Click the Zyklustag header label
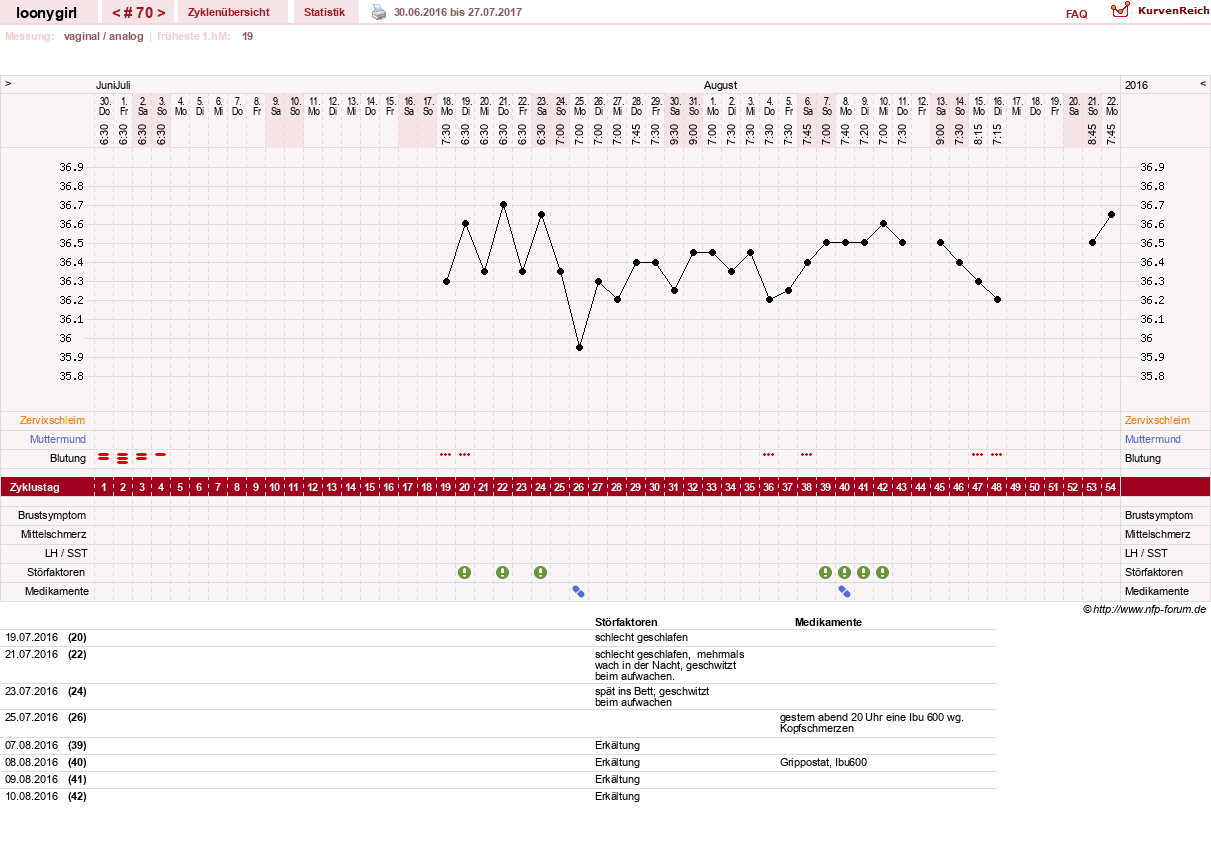The image size is (1211, 857). [34, 487]
